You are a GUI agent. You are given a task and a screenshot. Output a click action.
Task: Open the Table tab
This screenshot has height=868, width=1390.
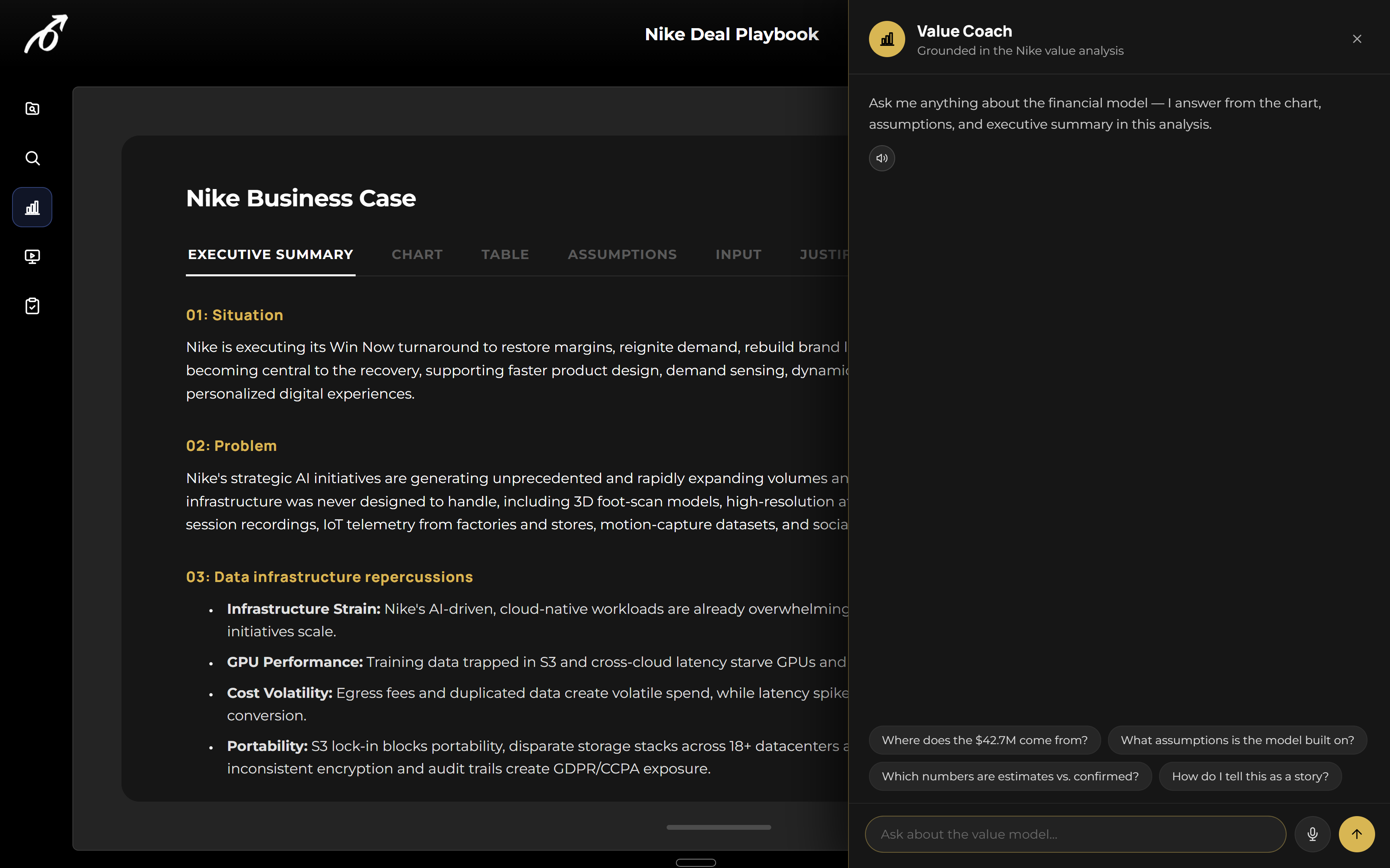(x=505, y=254)
